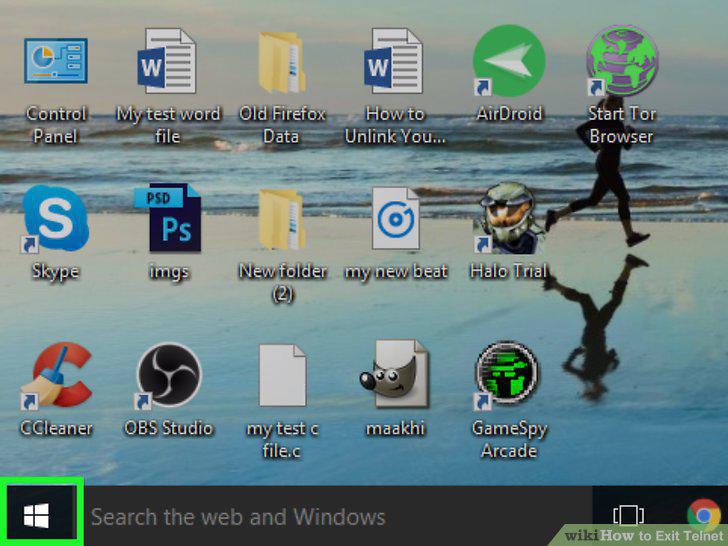728x546 pixels.
Task: Click the my new beat label text
Action: 396,272
